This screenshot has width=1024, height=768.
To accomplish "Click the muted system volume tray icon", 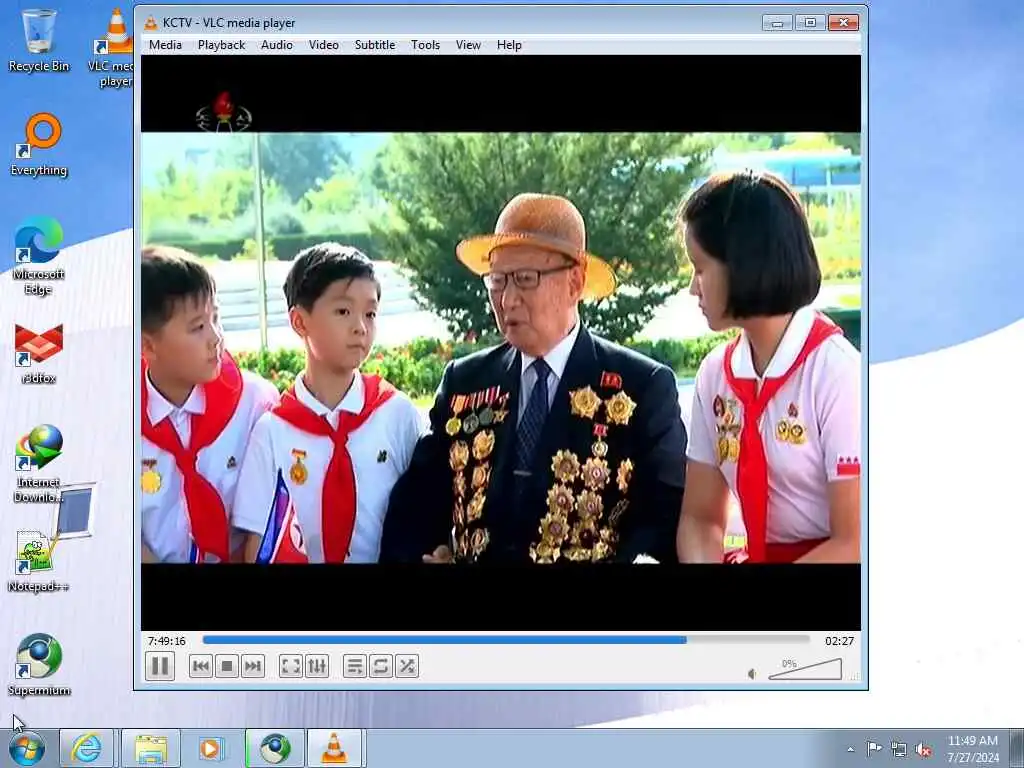I will pos(923,749).
